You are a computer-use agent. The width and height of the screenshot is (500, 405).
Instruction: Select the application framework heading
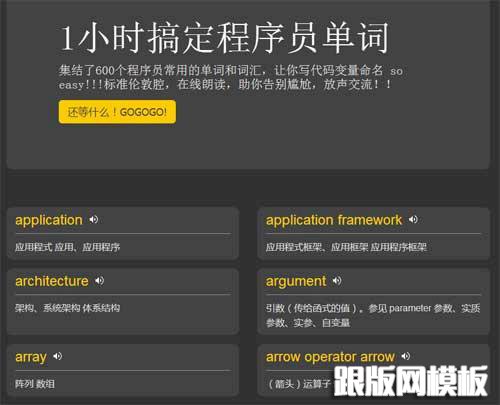334,220
